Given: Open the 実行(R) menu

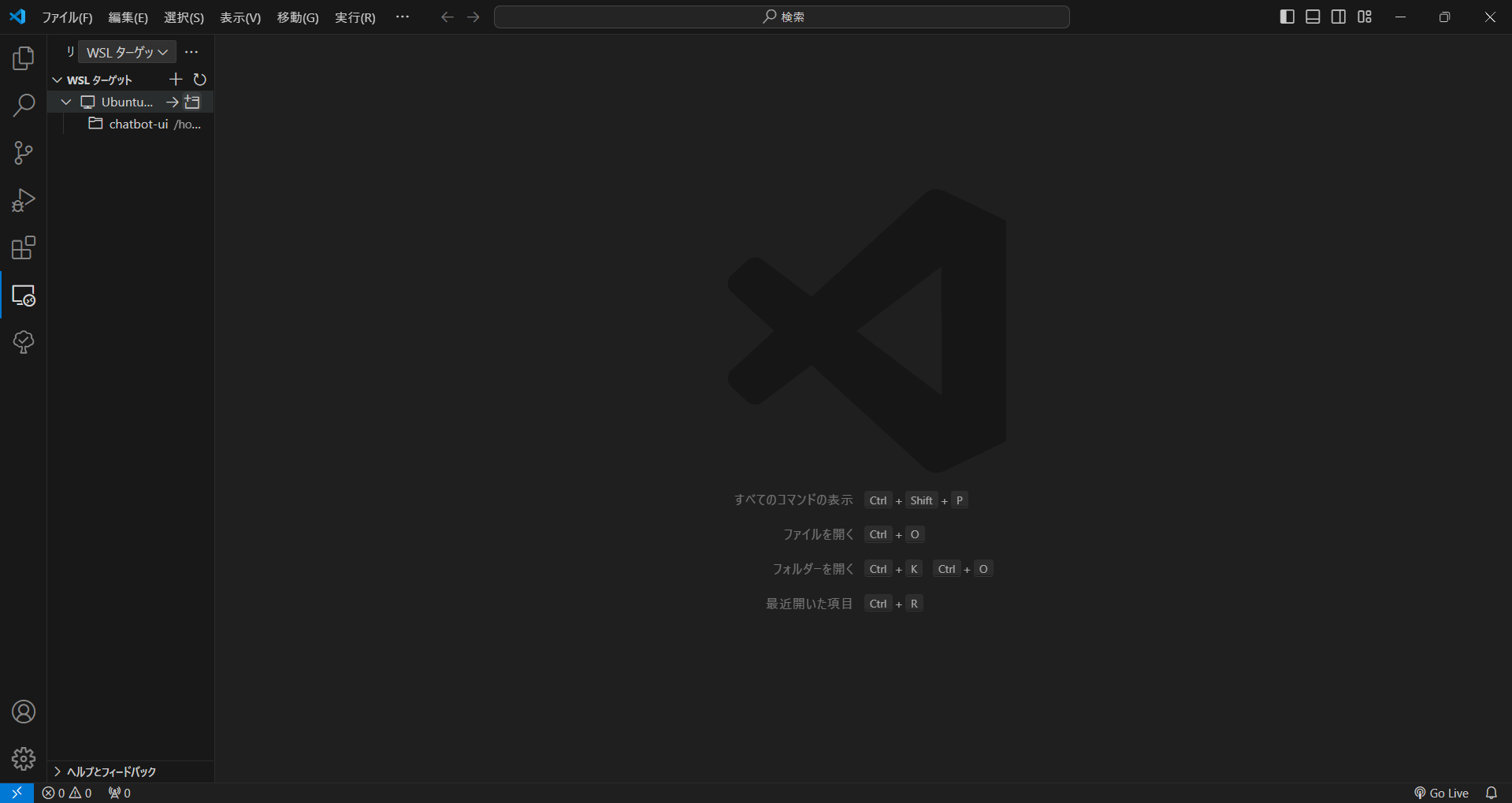Looking at the screenshot, I should (355, 17).
